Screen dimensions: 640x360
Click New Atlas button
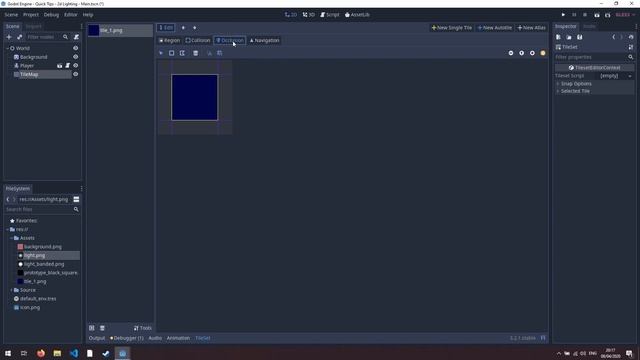(x=531, y=28)
